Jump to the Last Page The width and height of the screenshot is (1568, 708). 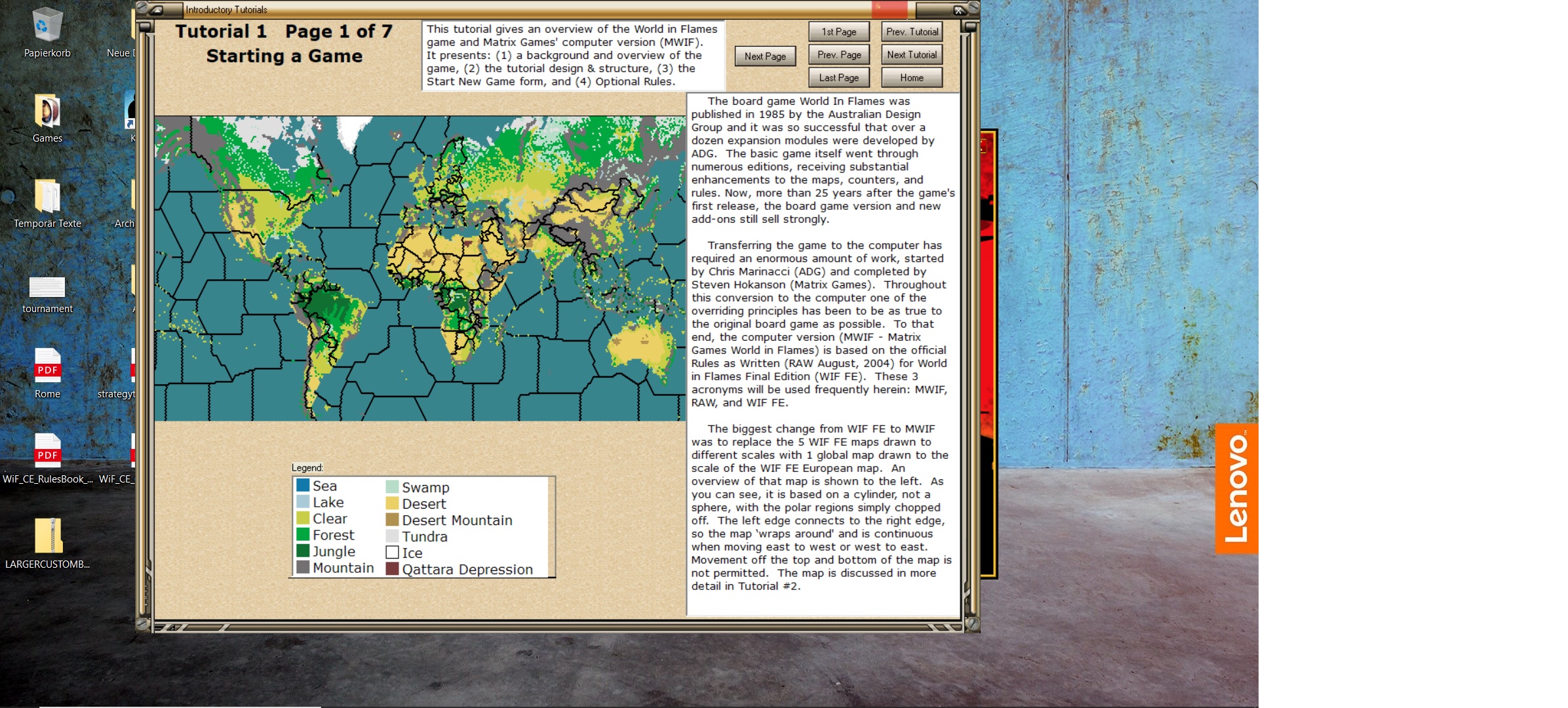(838, 77)
